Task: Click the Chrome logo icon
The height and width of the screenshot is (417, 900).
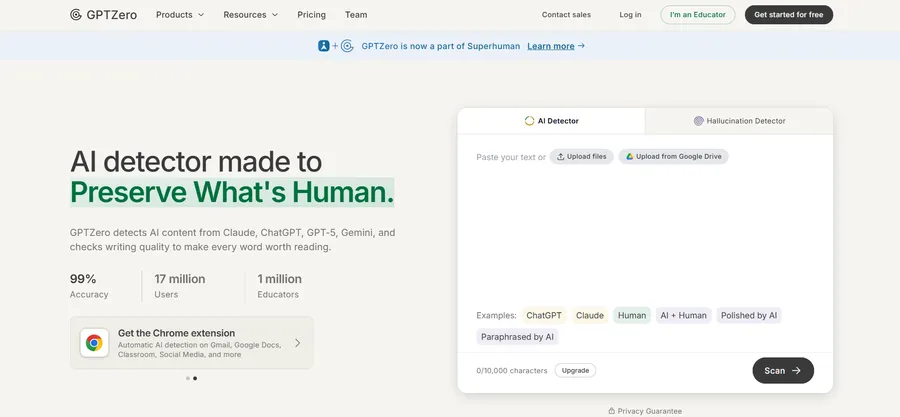Action: (94, 343)
